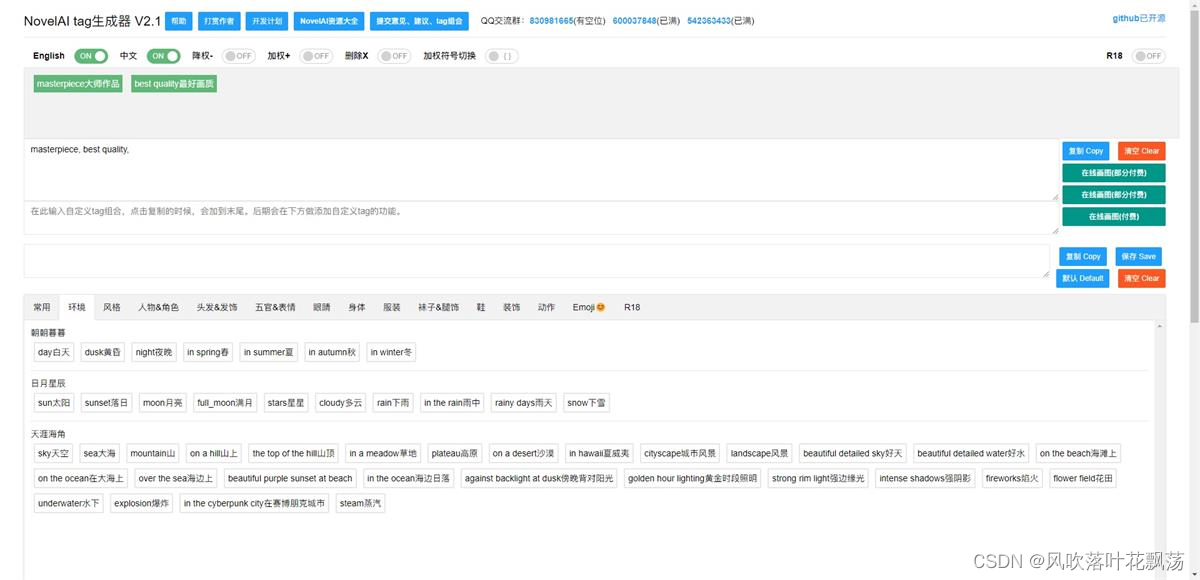Viewport: 1200px width, 580px height.
Task: Add the sunset落日 tag
Action: tap(107, 403)
